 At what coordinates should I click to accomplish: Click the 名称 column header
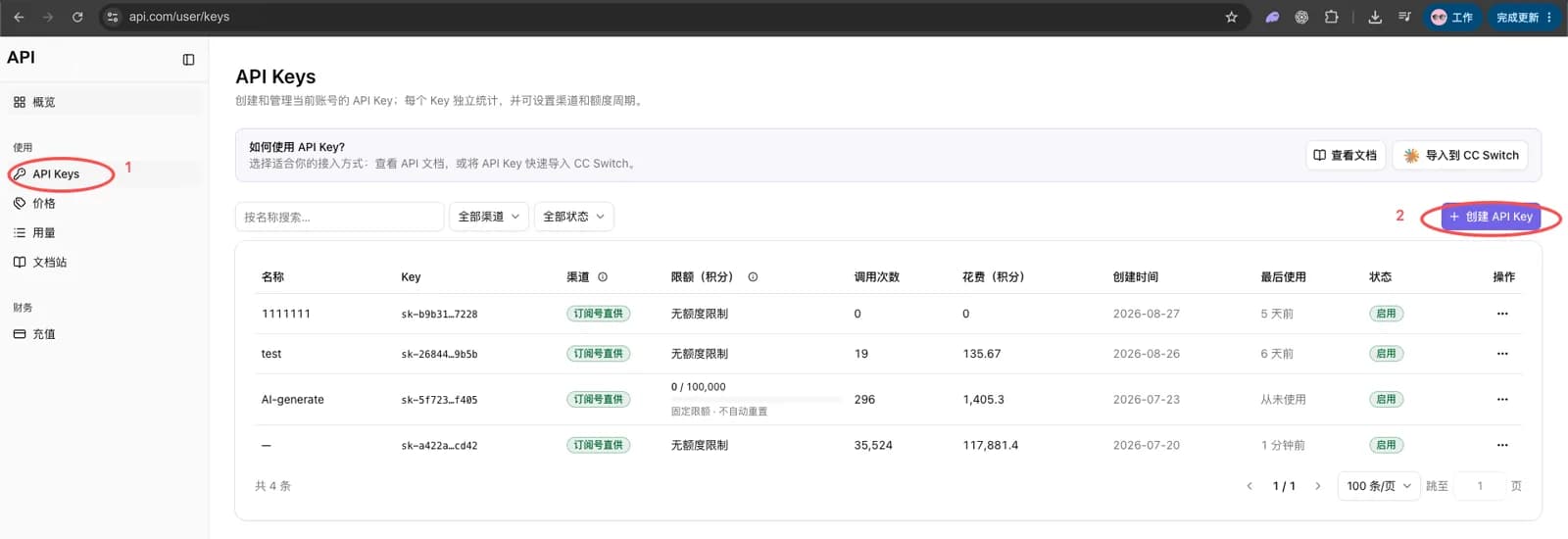272,277
